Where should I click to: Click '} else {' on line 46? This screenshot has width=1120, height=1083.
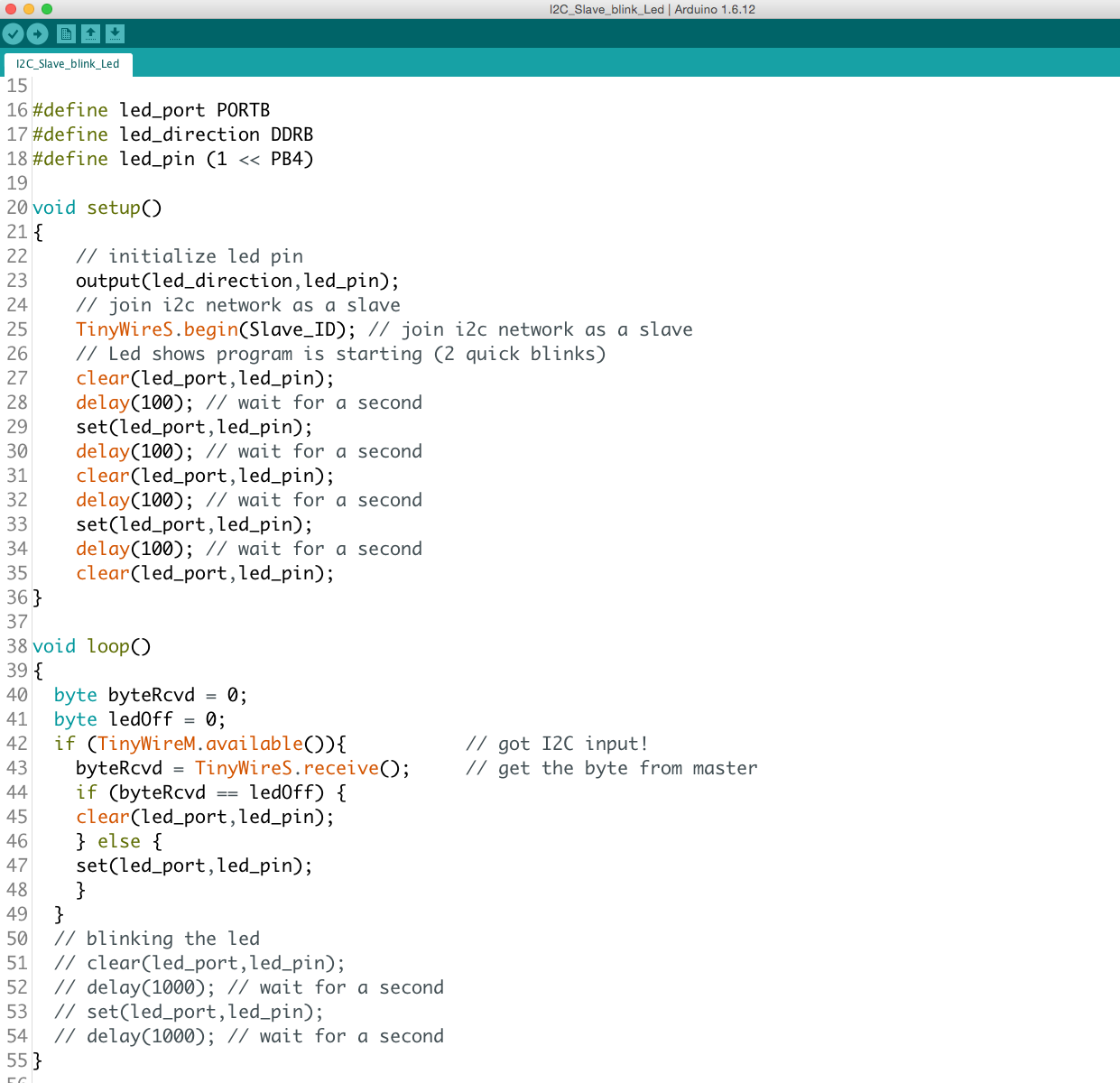pos(119,841)
